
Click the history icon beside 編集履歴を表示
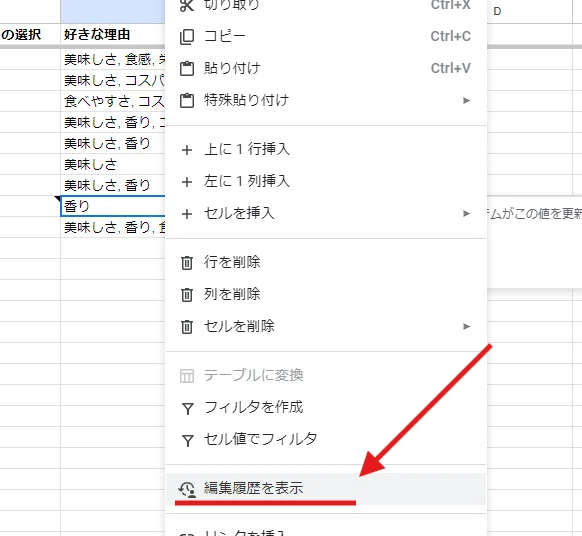coord(187,489)
